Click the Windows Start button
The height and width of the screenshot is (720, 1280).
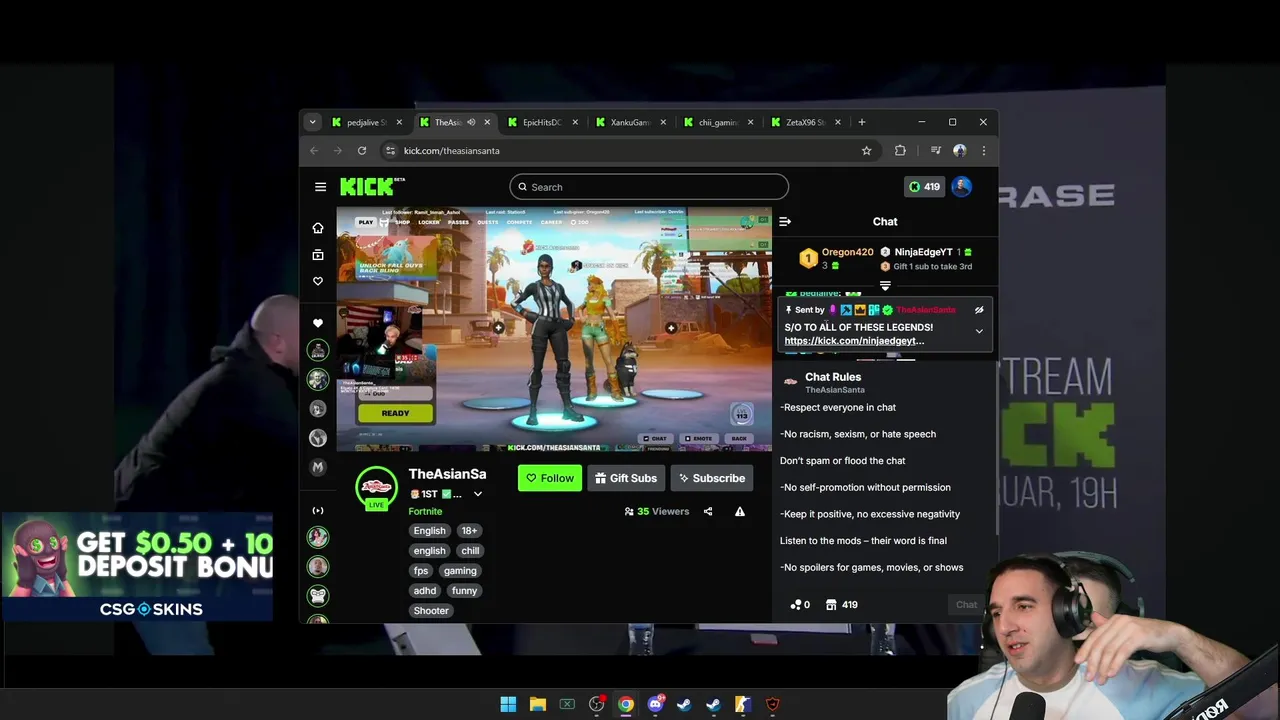pyautogui.click(x=508, y=704)
